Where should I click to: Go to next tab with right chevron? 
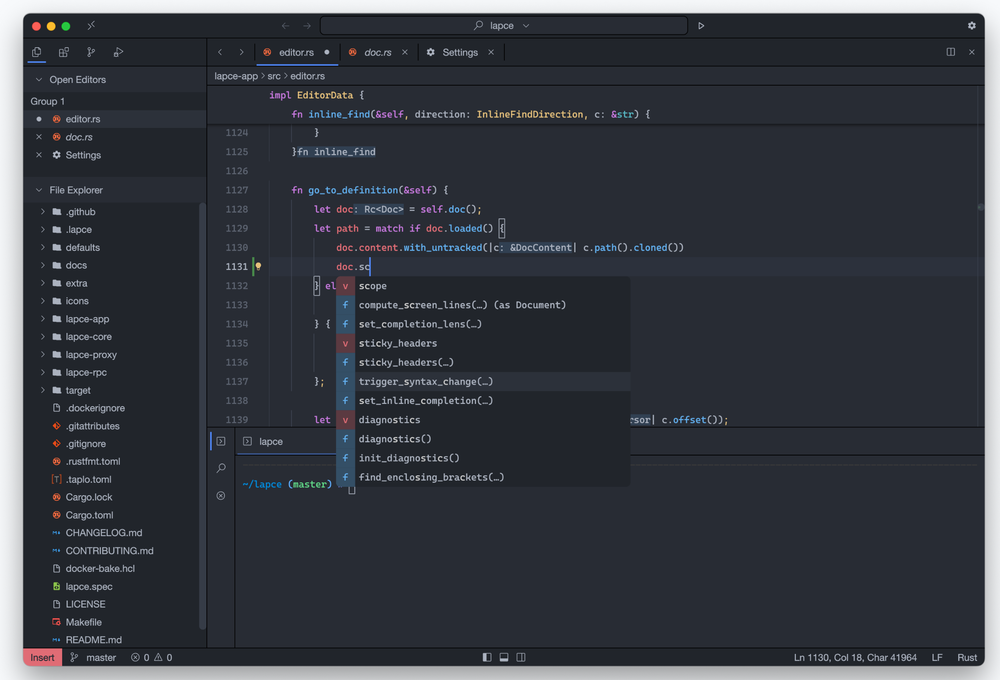241,52
